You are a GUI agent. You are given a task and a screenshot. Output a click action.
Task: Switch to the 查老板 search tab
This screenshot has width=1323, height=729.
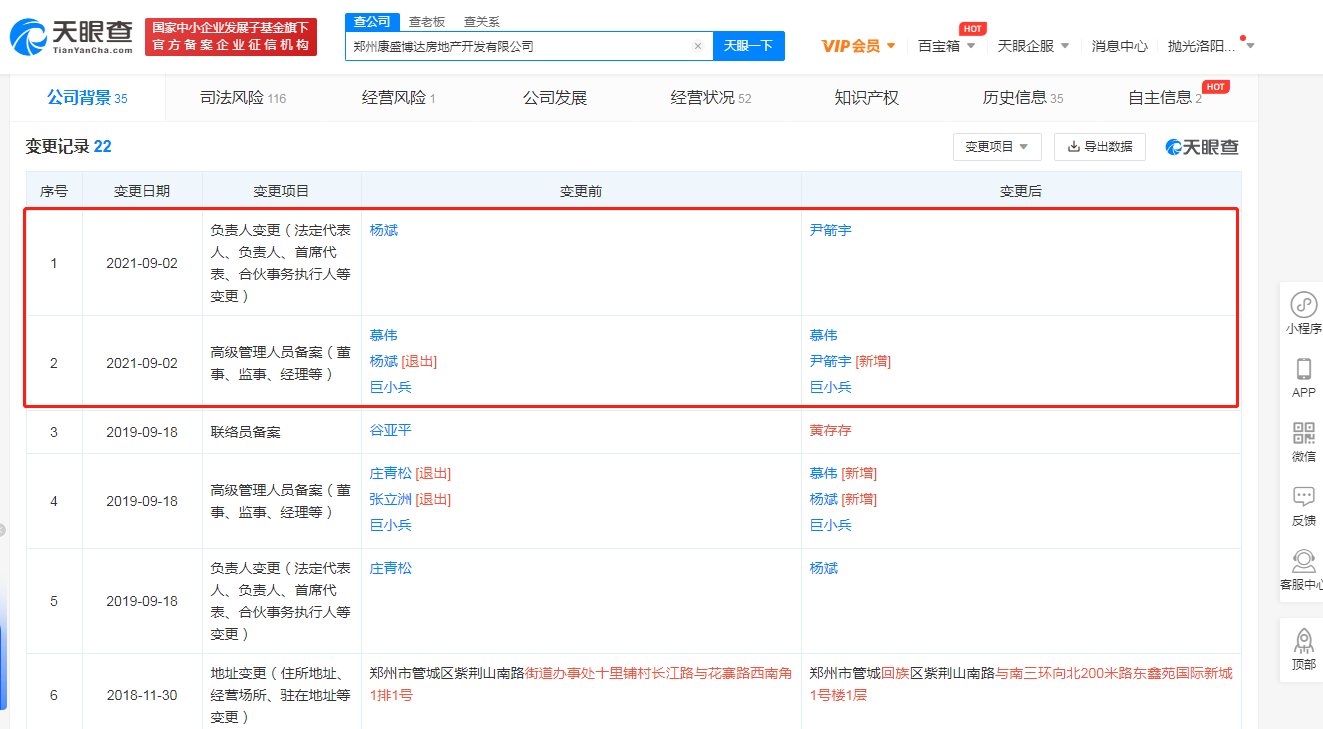point(428,20)
